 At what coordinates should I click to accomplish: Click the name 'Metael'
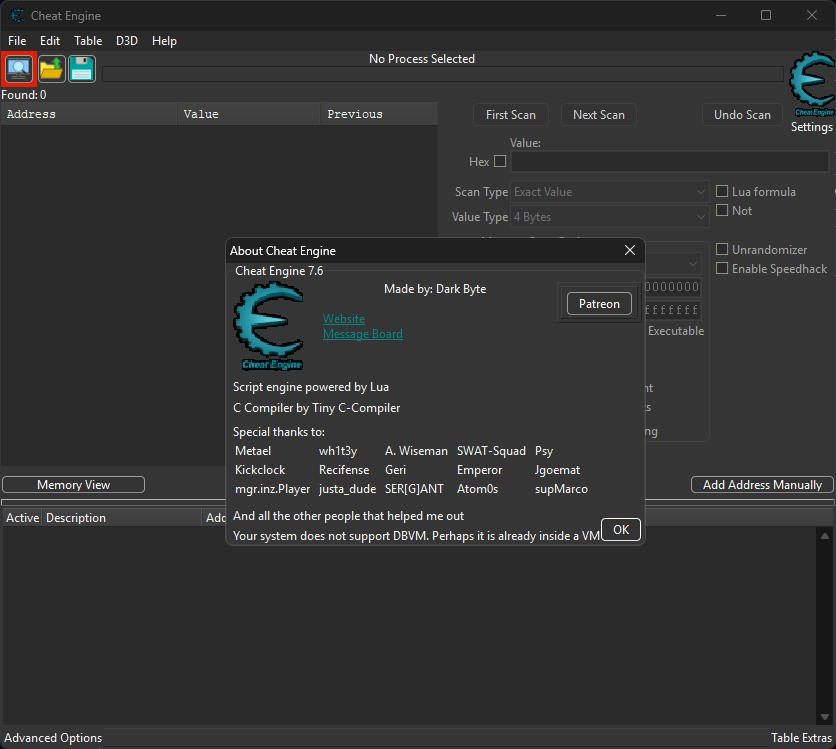253,451
